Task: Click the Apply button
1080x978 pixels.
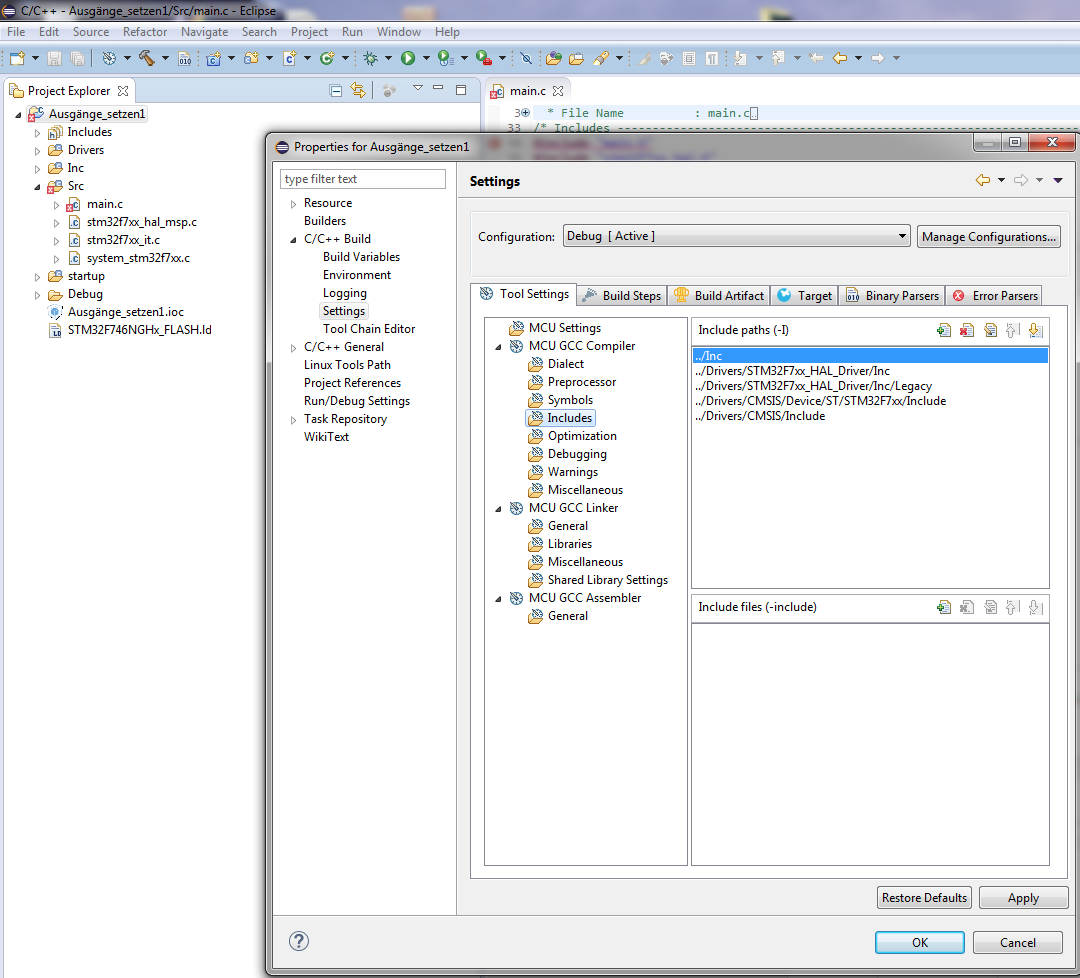Action: [1023, 897]
